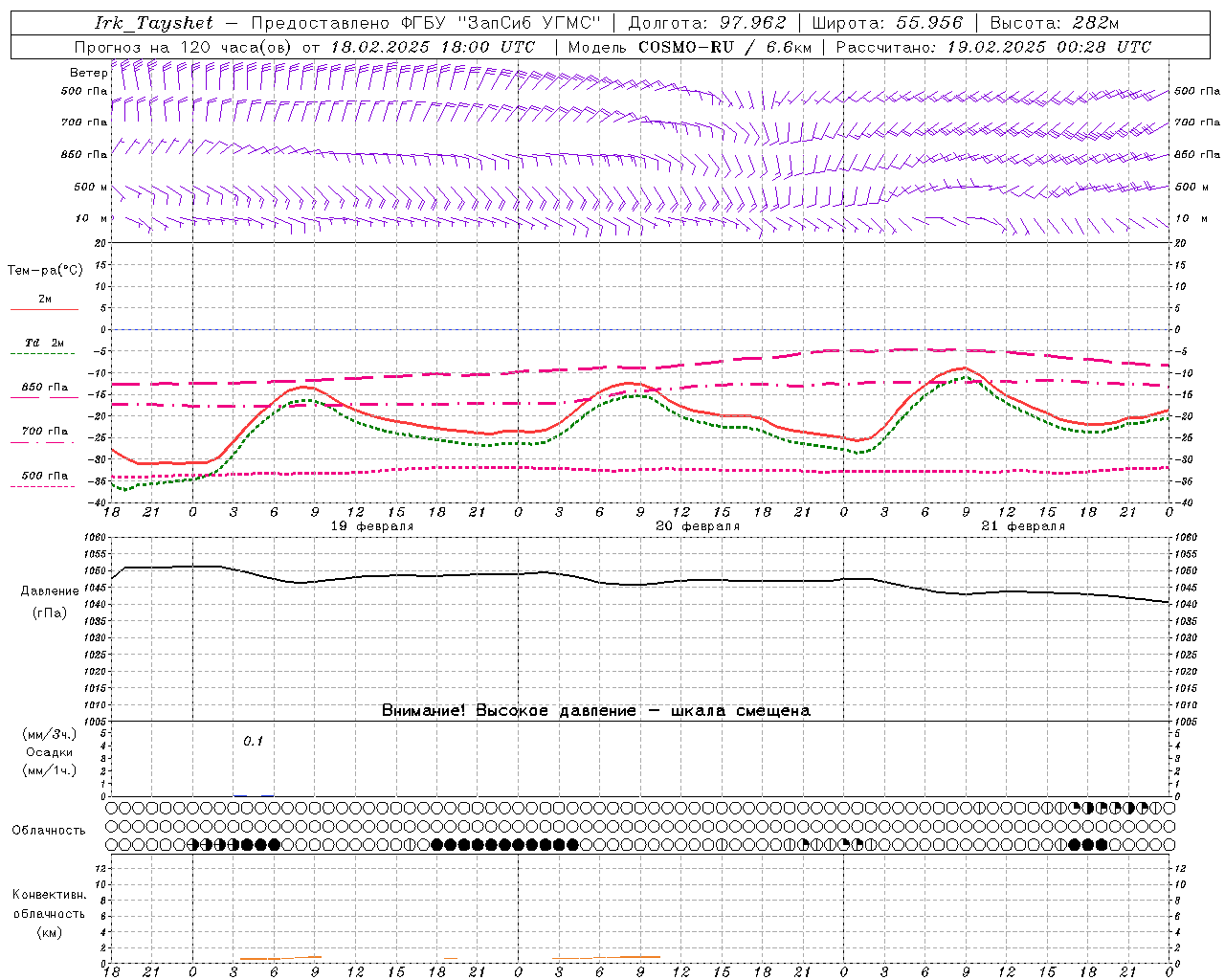Click the "Широта: 55.956" latitude value
This screenshot has width=1225, height=980.
(886, 23)
